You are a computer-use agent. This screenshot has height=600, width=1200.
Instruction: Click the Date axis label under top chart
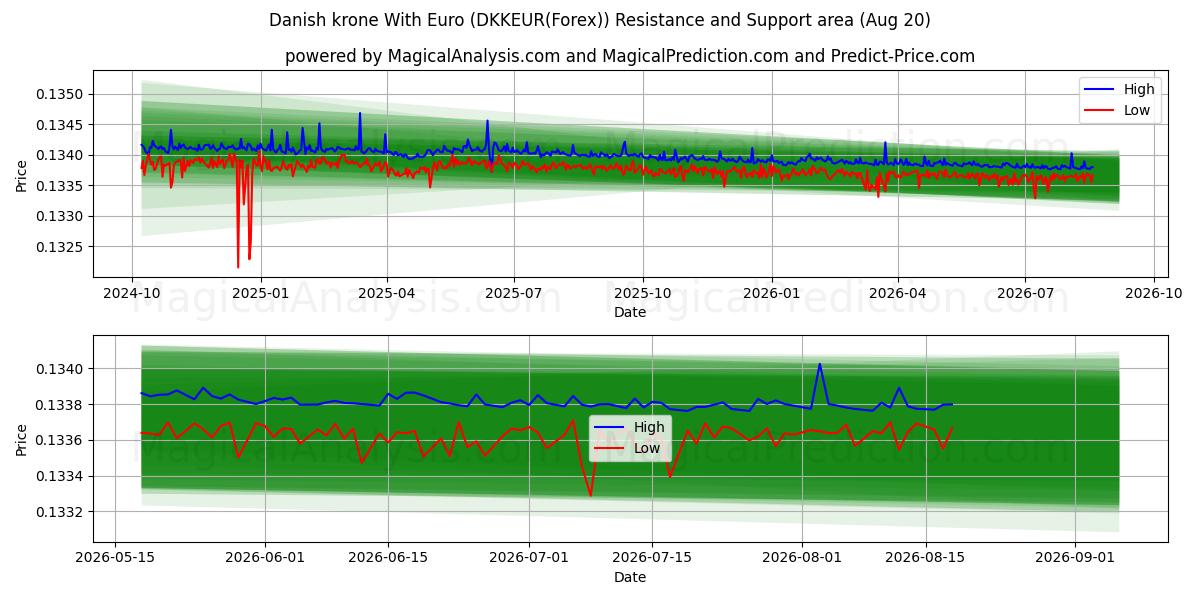point(630,312)
